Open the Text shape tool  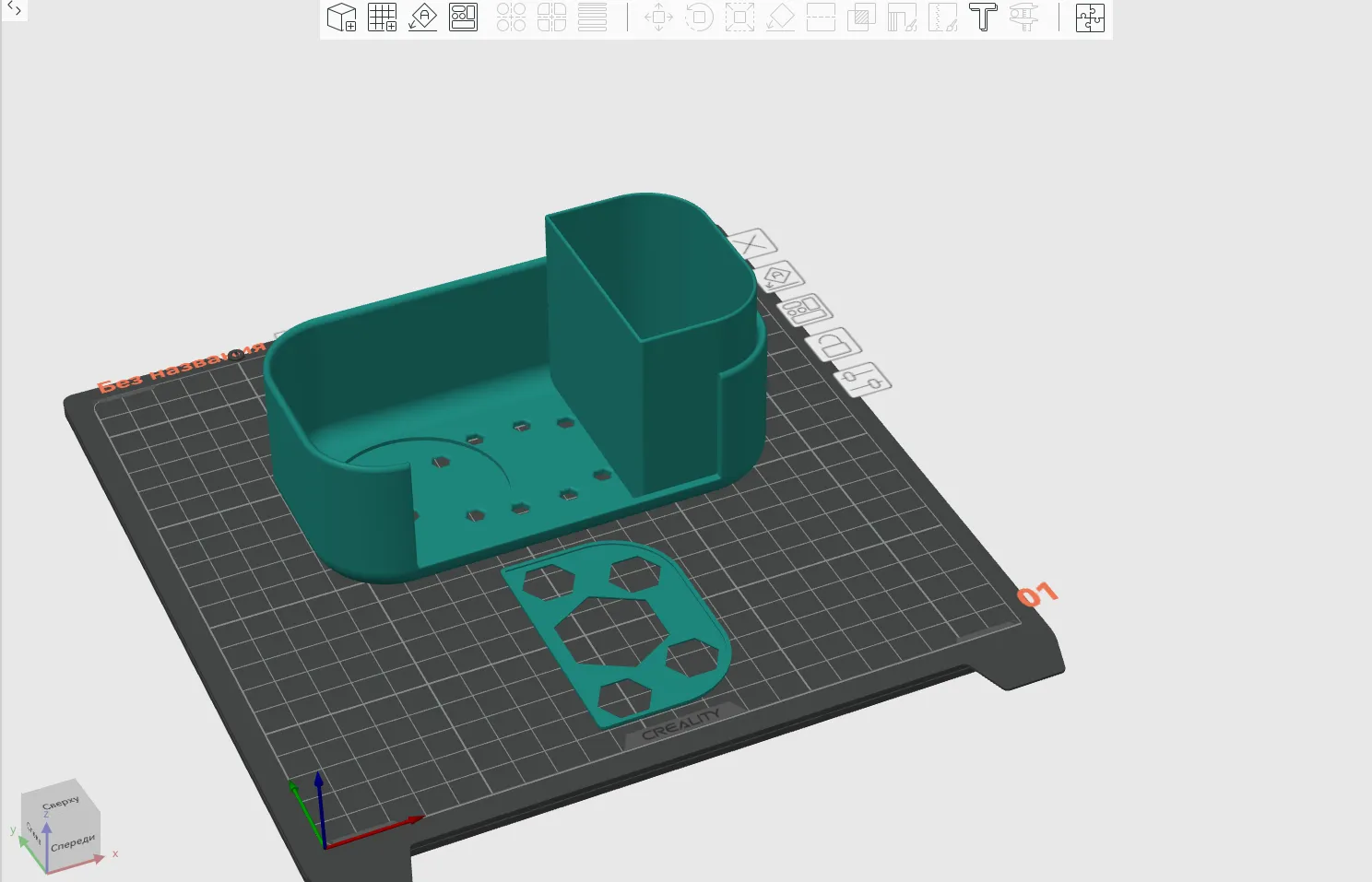pos(983,18)
